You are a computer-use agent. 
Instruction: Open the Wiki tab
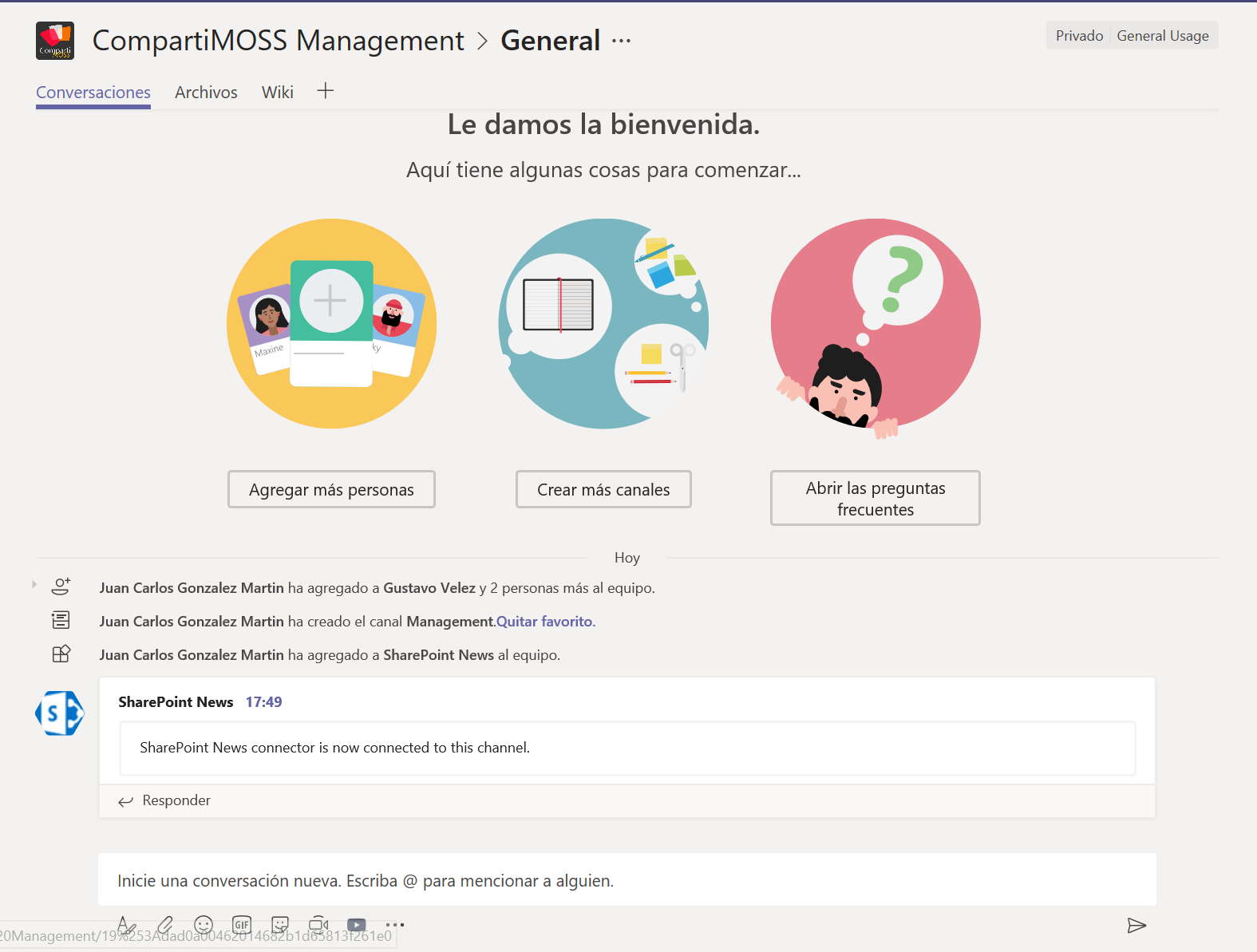(x=277, y=93)
